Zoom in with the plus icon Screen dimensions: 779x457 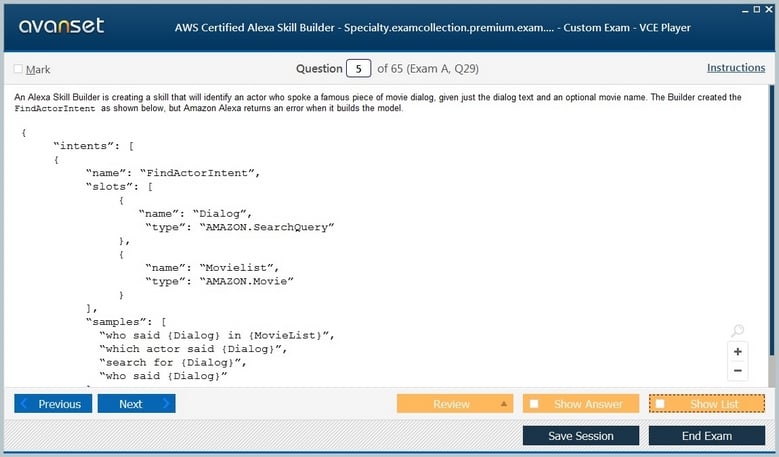click(x=737, y=352)
